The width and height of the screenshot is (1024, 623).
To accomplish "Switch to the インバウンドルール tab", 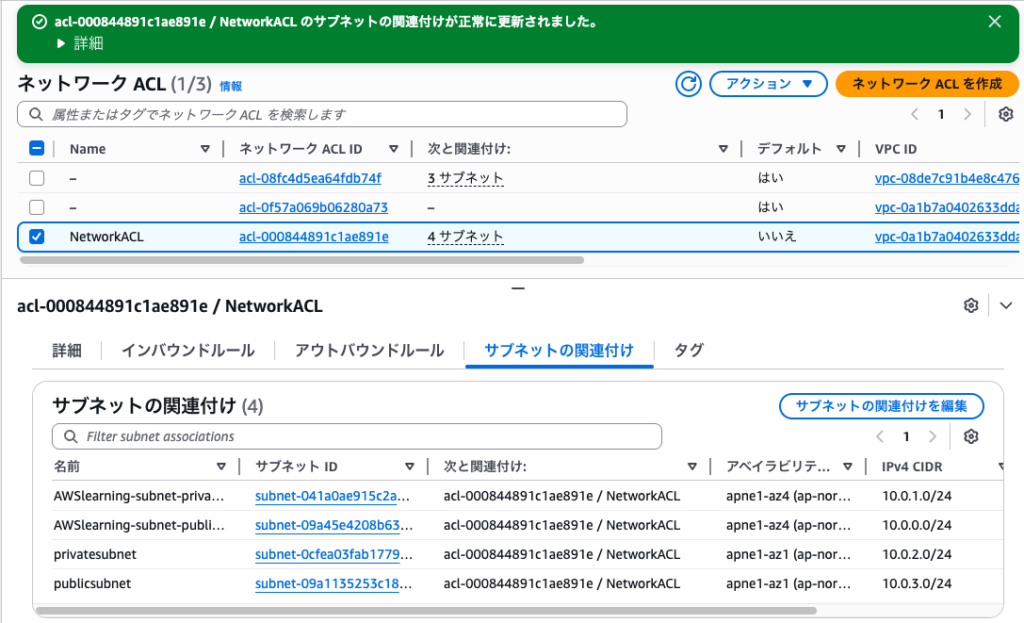I will [x=188, y=350].
